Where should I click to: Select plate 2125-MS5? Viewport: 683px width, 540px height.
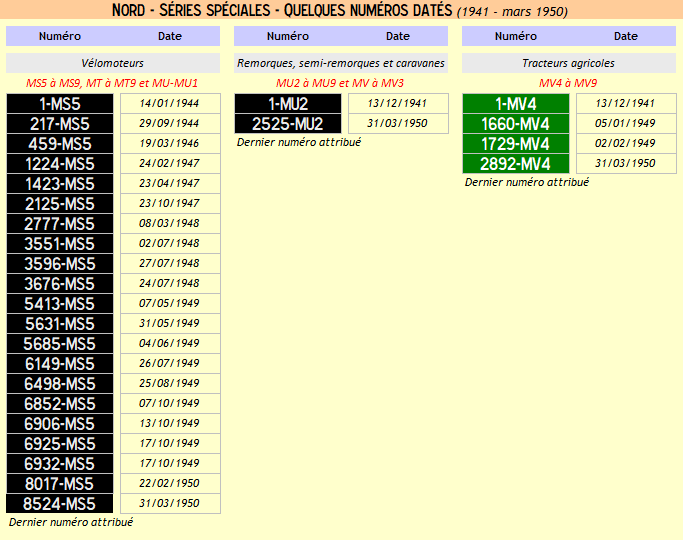coord(60,204)
